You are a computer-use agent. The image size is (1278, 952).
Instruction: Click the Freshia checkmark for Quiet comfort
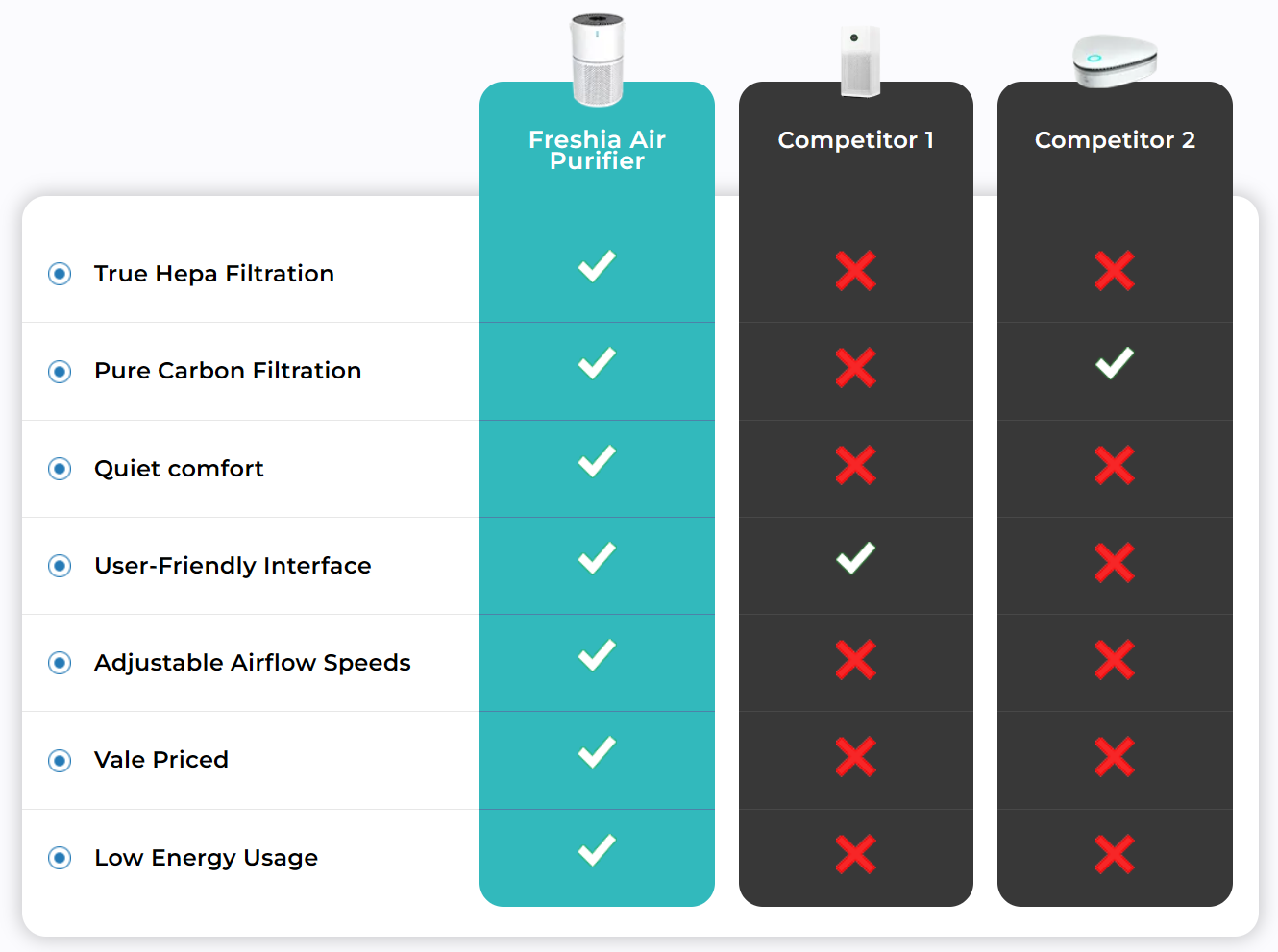click(x=597, y=461)
